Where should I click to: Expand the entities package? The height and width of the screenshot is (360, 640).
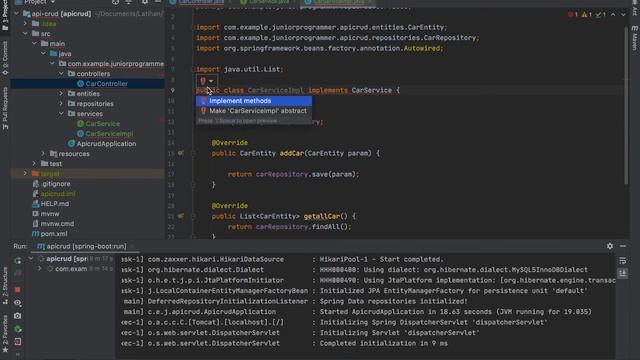tap(61, 93)
